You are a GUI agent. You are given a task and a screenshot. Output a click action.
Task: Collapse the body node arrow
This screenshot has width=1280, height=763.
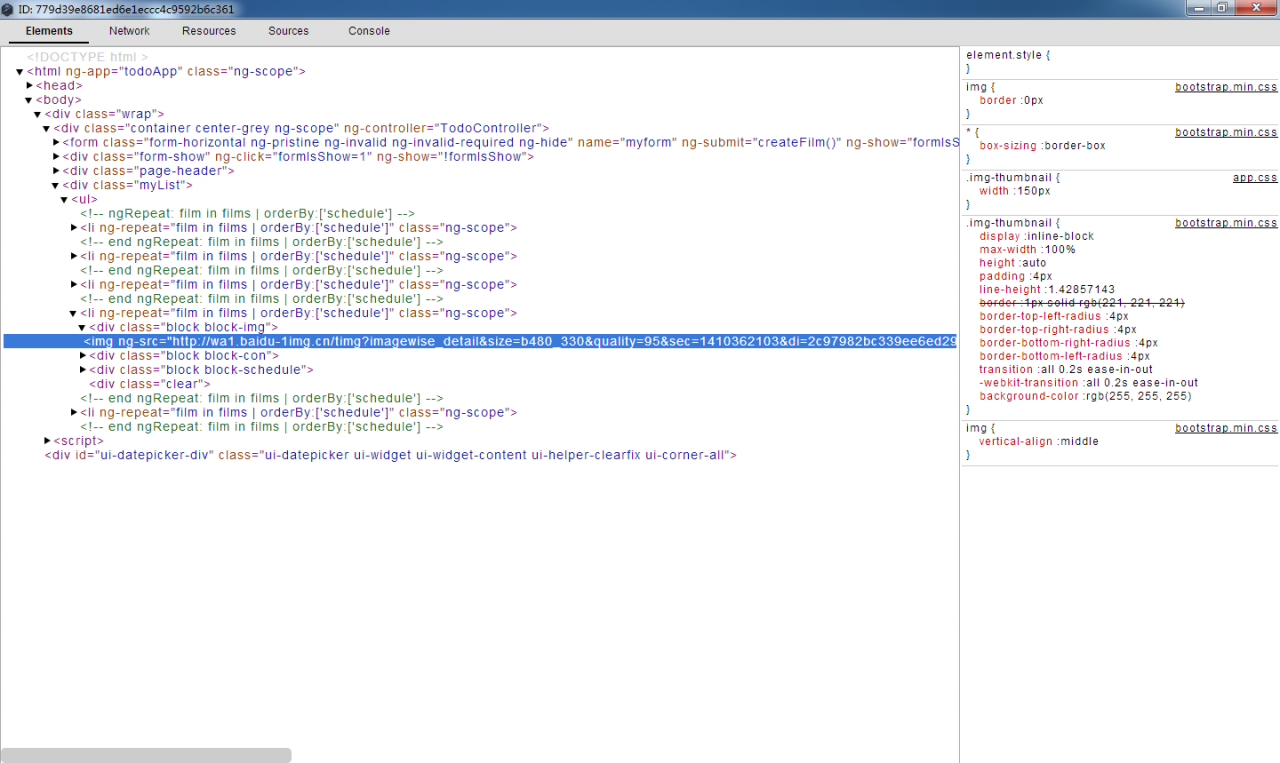pyautogui.click(x=29, y=100)
